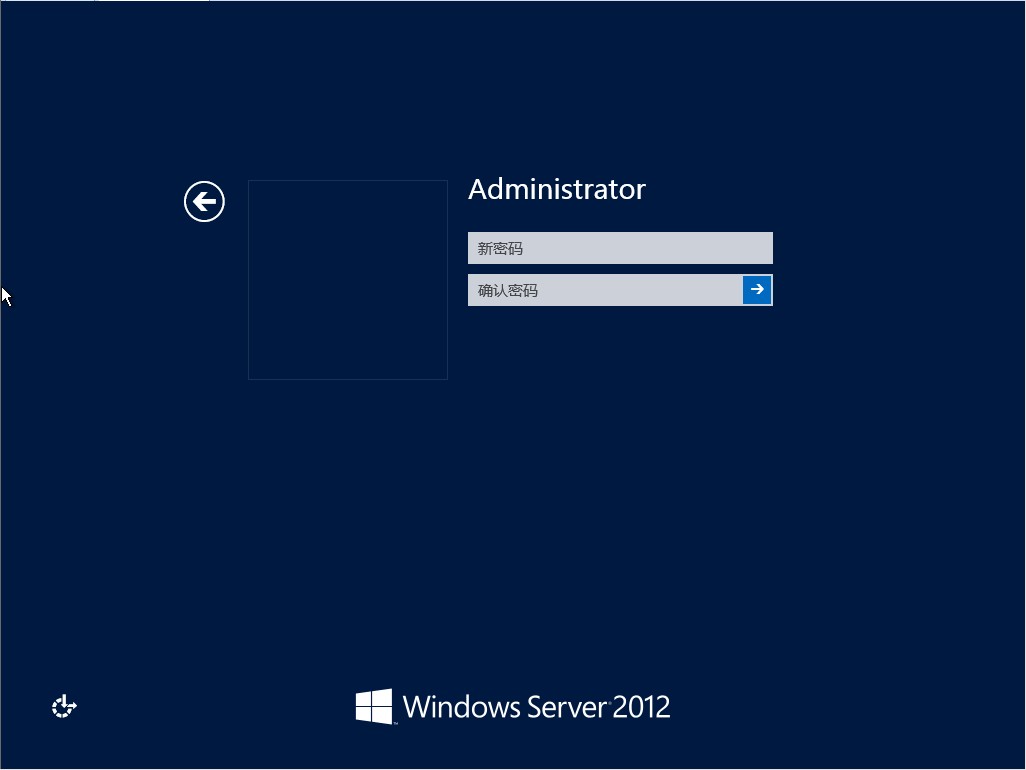Screen dimensions: 1026x770
Task: Click the Windows Server 2012 text
Action: coord(536,707)
